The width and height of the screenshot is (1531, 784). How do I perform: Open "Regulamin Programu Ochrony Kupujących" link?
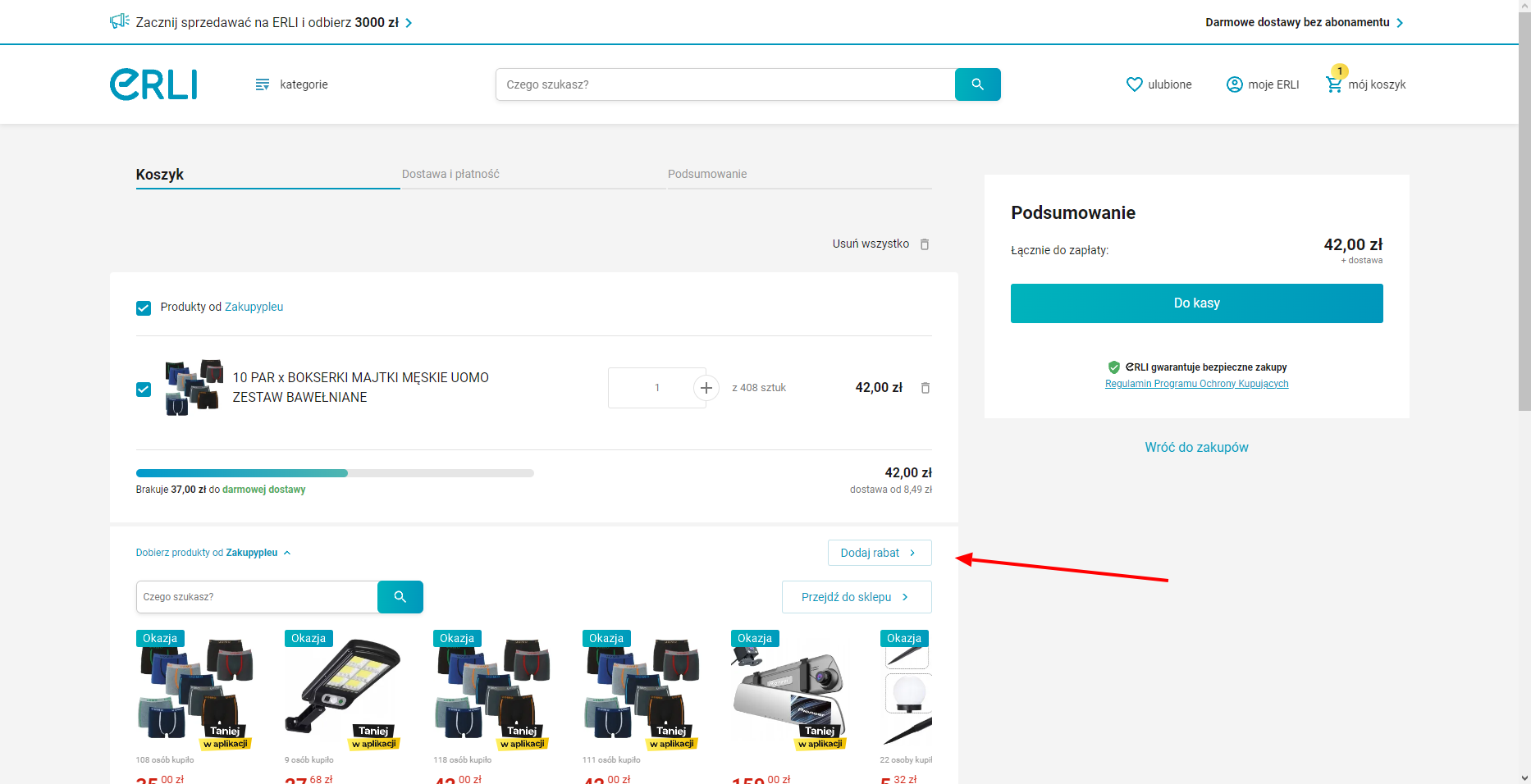pyautogui.click(x=1196, y=384)
